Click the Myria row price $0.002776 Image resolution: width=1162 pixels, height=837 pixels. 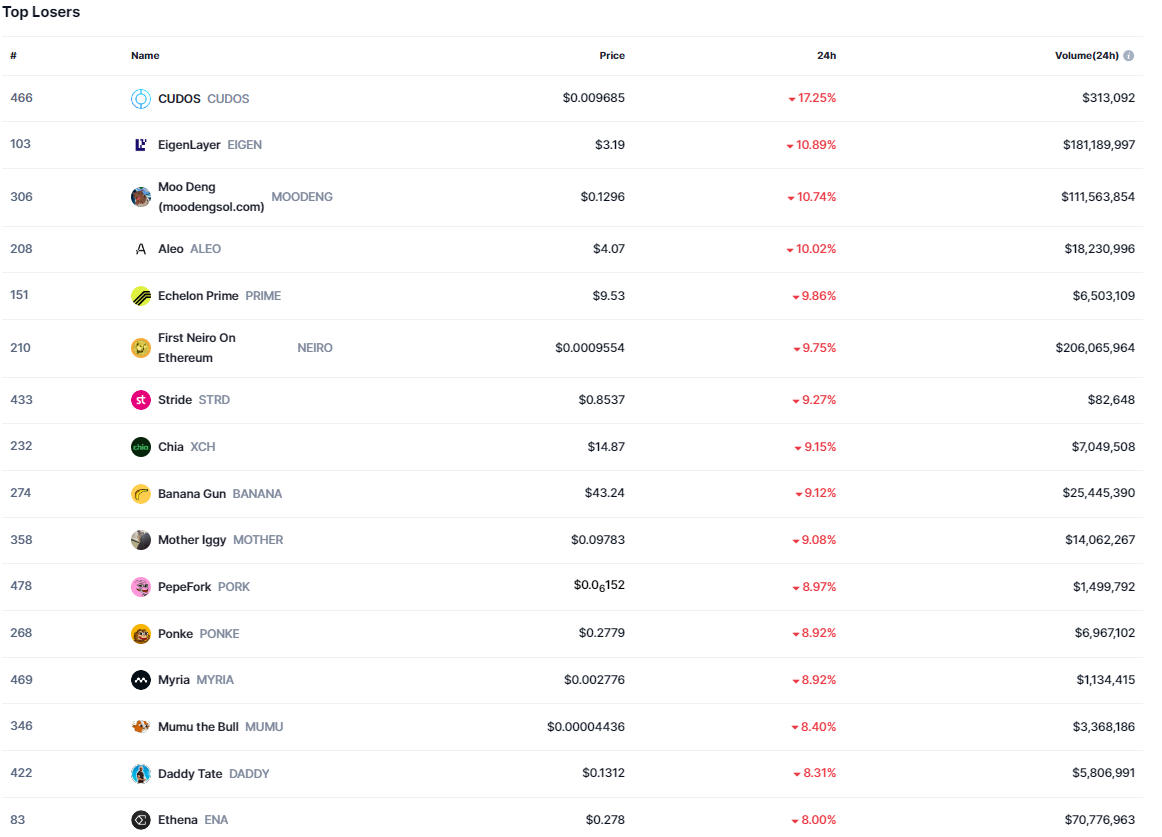(x=594, y=680)
